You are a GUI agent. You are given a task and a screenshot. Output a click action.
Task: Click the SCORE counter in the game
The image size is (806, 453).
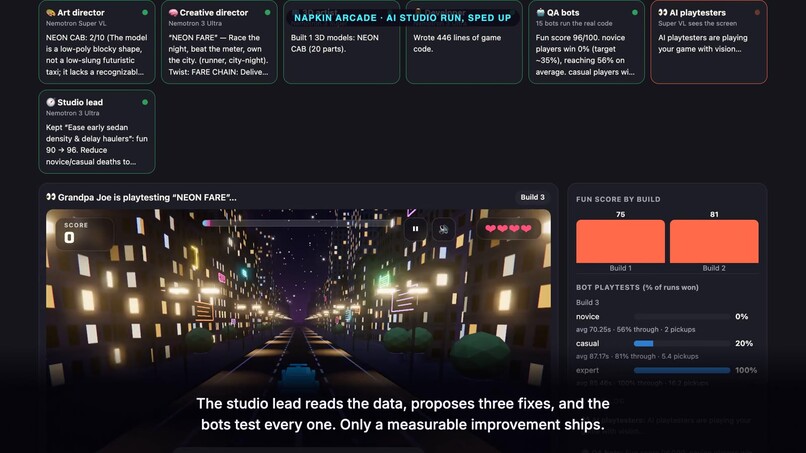84,233
